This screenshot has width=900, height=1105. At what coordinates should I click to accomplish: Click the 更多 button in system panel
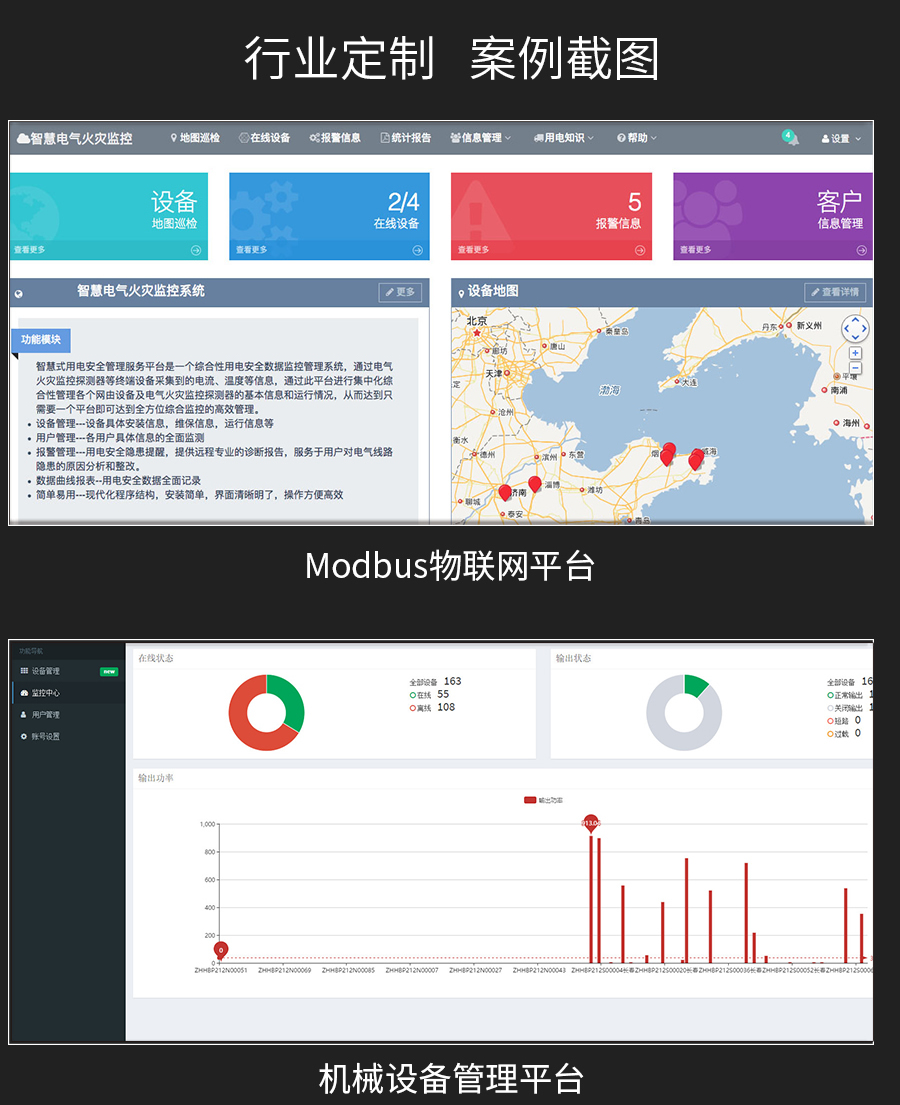pyautogui.click(x=400, y=292)
